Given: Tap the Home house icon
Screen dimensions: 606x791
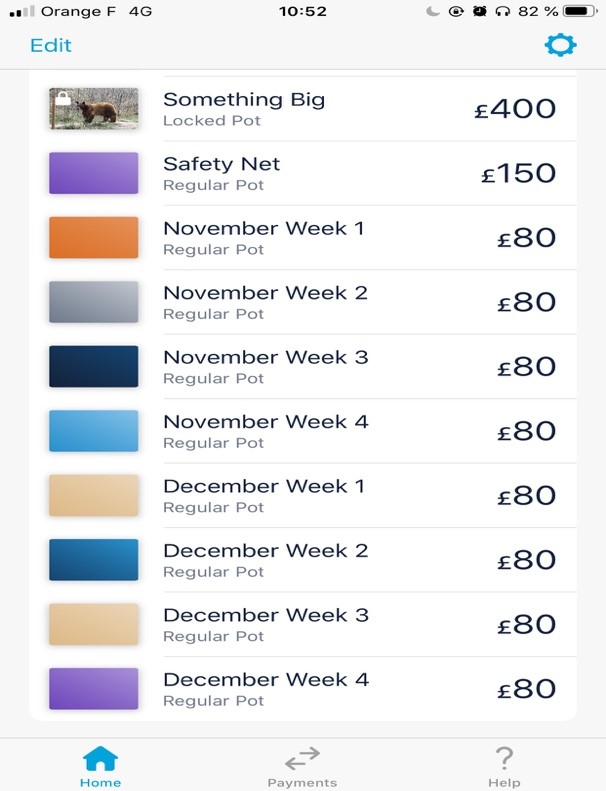Looking at the screenshot, I should tap(100, 758).
